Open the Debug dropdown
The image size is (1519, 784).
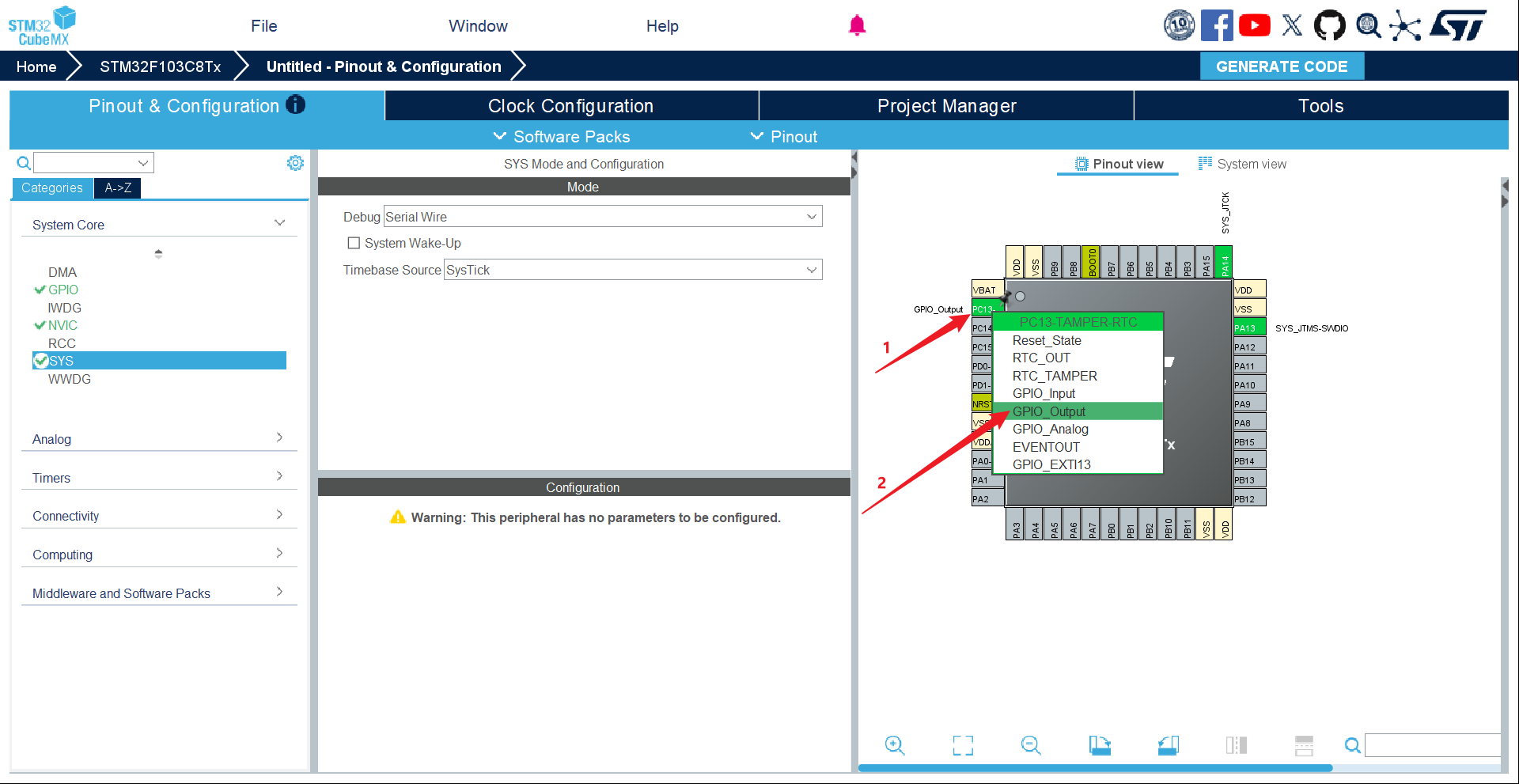pos(603,217)
